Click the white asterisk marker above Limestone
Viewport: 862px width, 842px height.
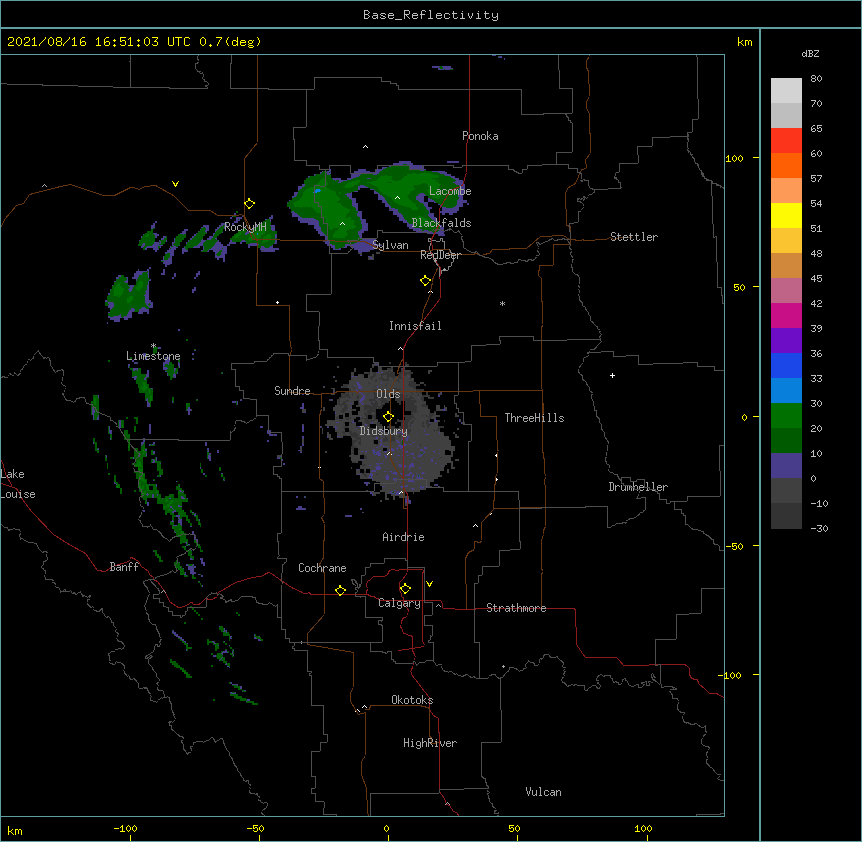(154, 346)
